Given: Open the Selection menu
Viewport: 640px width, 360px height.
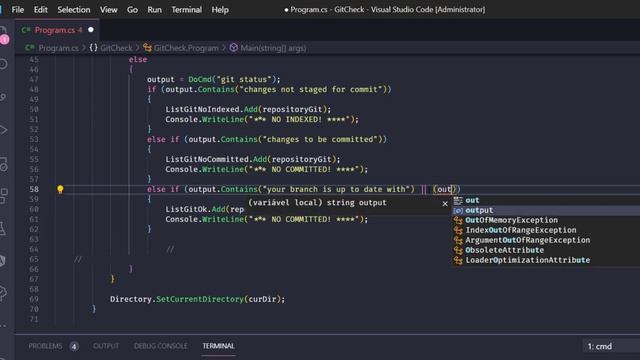Looking at the screenshot, I should click(x=73, y=9).
